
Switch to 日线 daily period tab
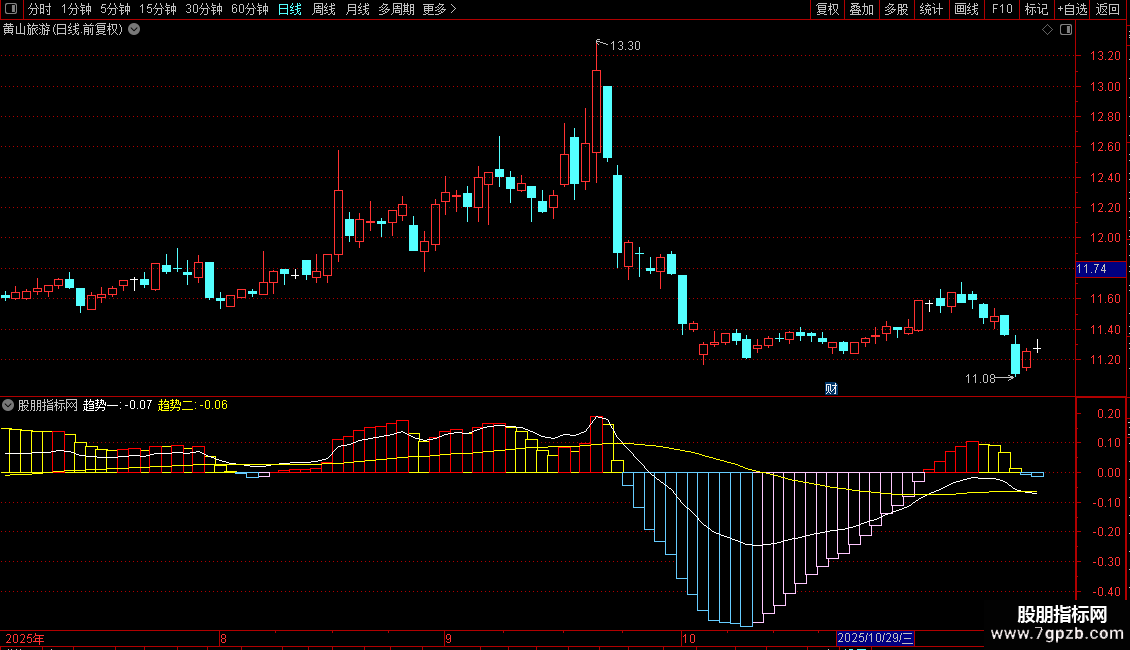click(x=290, y=9)
